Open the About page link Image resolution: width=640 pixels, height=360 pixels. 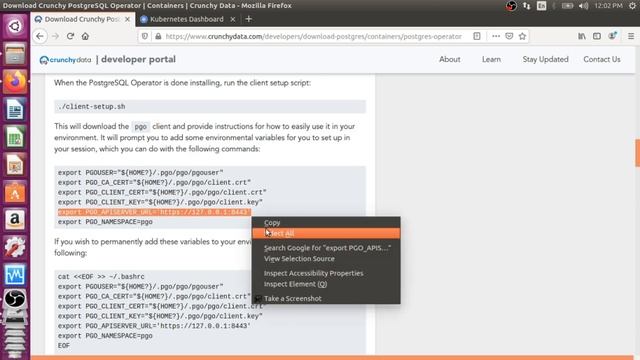[x=450, y=59]
